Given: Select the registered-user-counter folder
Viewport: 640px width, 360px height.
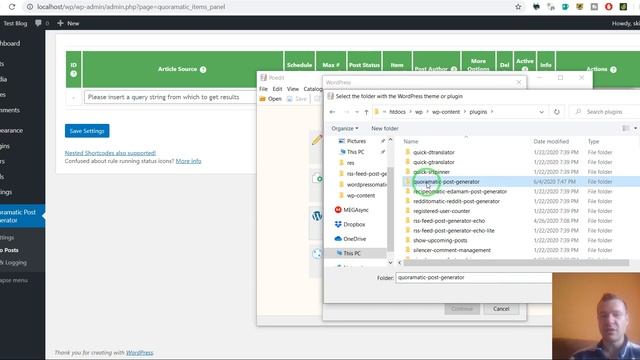Looking at the screenshot, I should coord(441,211).
